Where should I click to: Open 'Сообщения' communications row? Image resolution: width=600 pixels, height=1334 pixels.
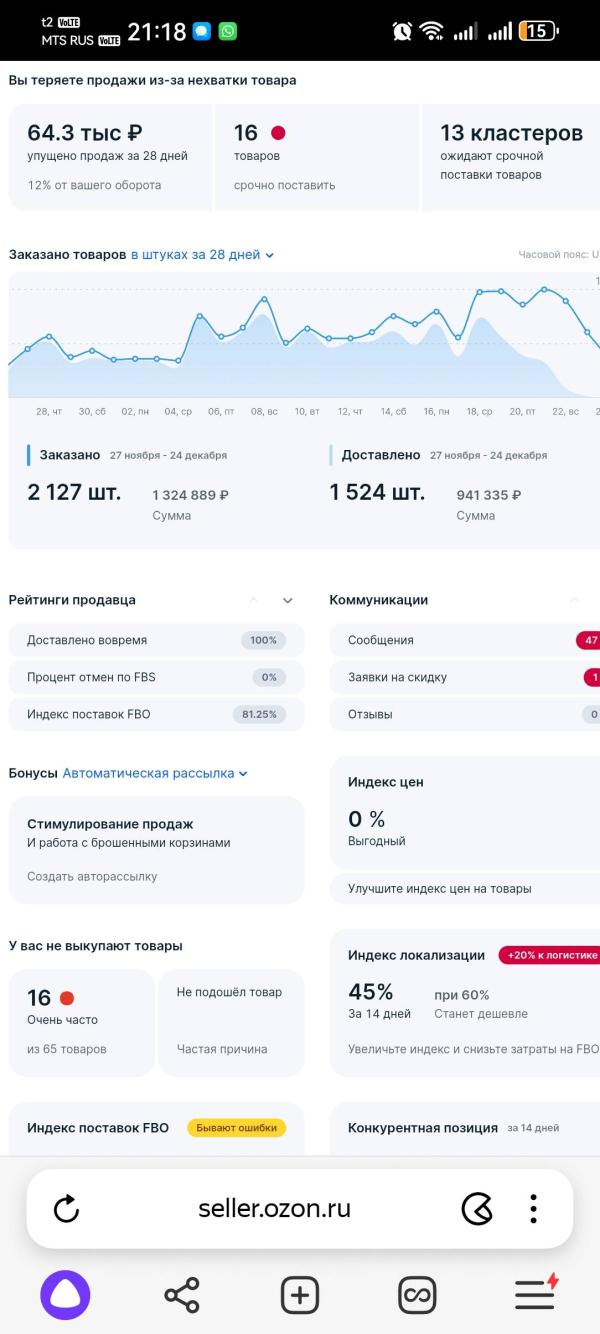tap(465, 640)
